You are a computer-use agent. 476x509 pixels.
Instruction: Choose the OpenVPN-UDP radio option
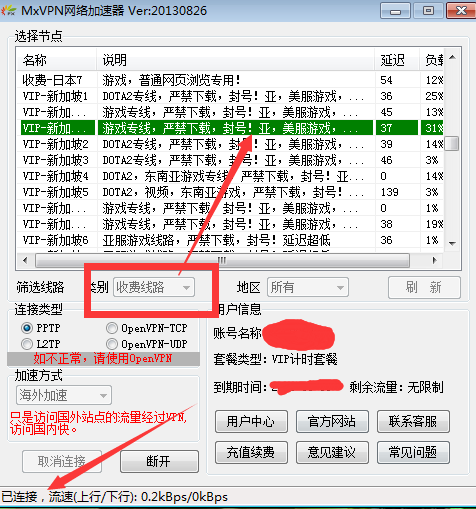pos(112,344)
